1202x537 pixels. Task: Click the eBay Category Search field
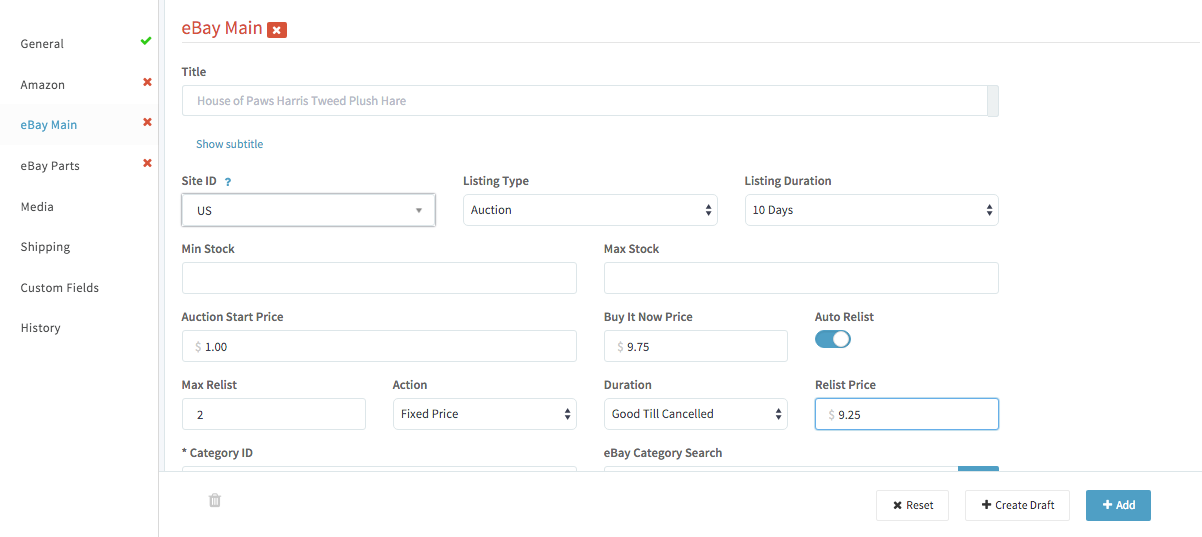(781, 468)
